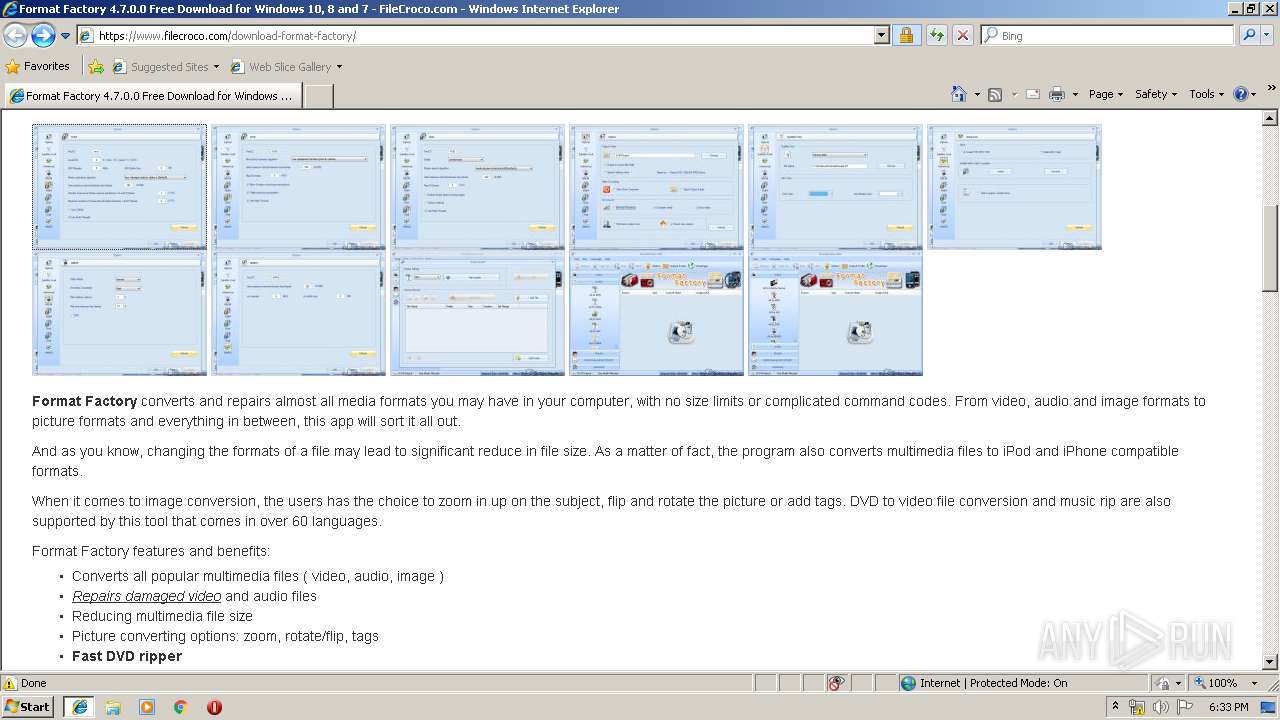
Task: Open the first Format Factory screenshot thumbnail
Action: pos(120,187)
